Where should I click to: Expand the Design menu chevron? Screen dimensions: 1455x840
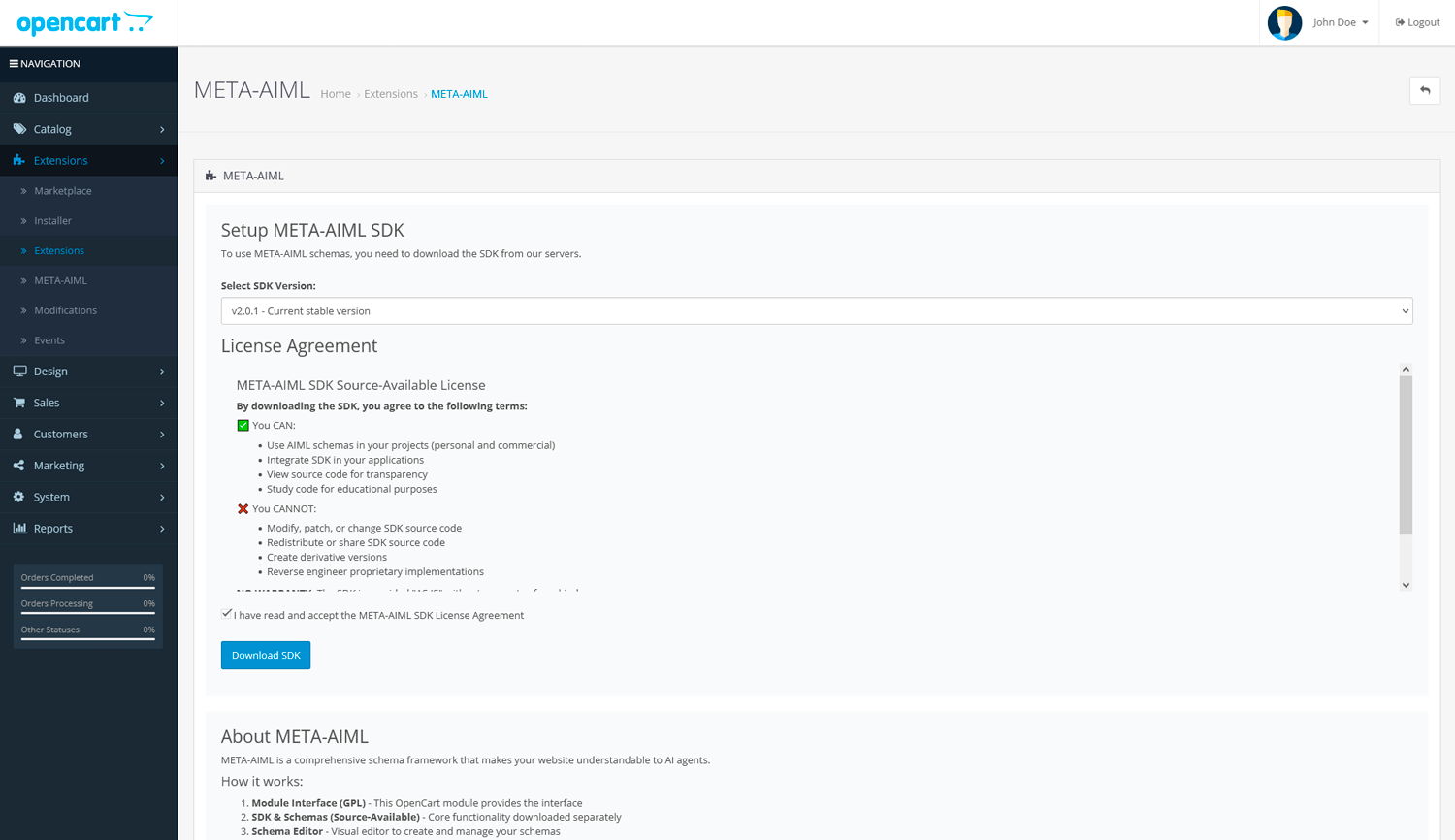162,372
